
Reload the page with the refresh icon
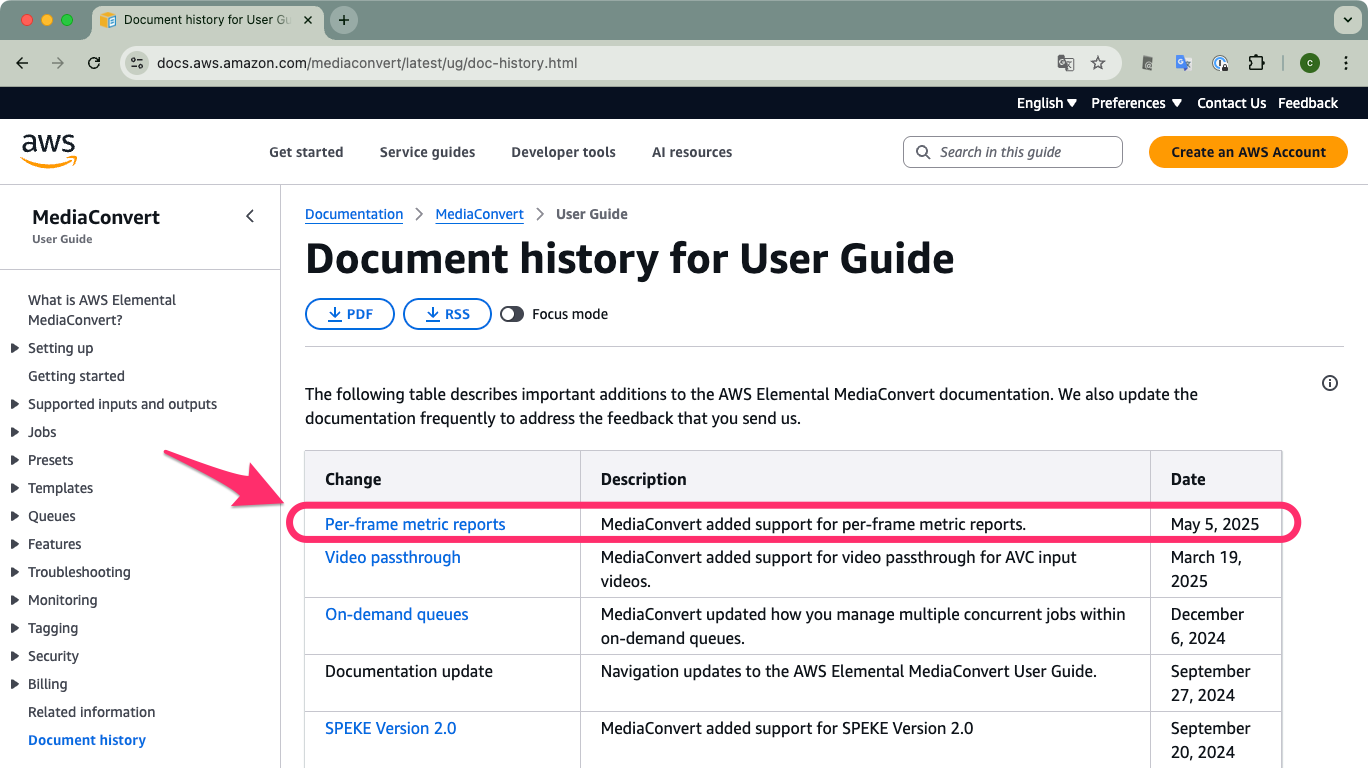[94, 63]
